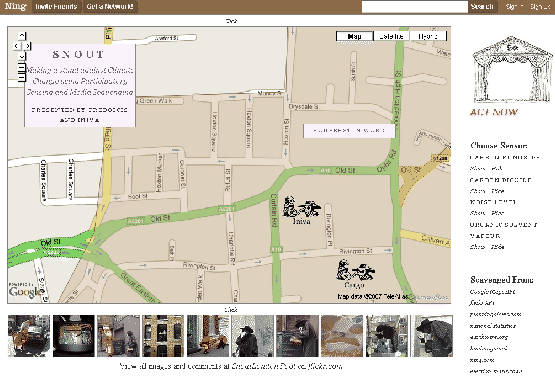Open the first photo thumbnail in the strip

[x=29, y=336]
